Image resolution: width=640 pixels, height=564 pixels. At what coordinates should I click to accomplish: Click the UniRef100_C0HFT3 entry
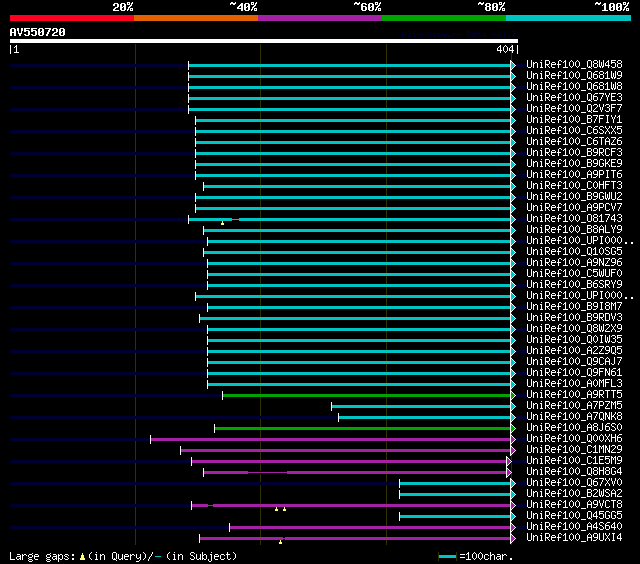pyautogui.click(x=574, y=186)
